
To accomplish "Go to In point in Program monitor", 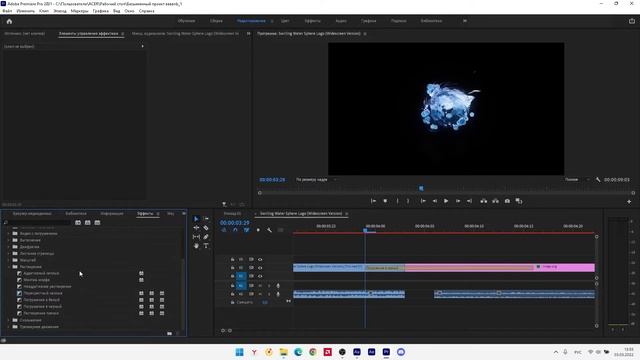I will pyautogui.click(x=423, y=201).
